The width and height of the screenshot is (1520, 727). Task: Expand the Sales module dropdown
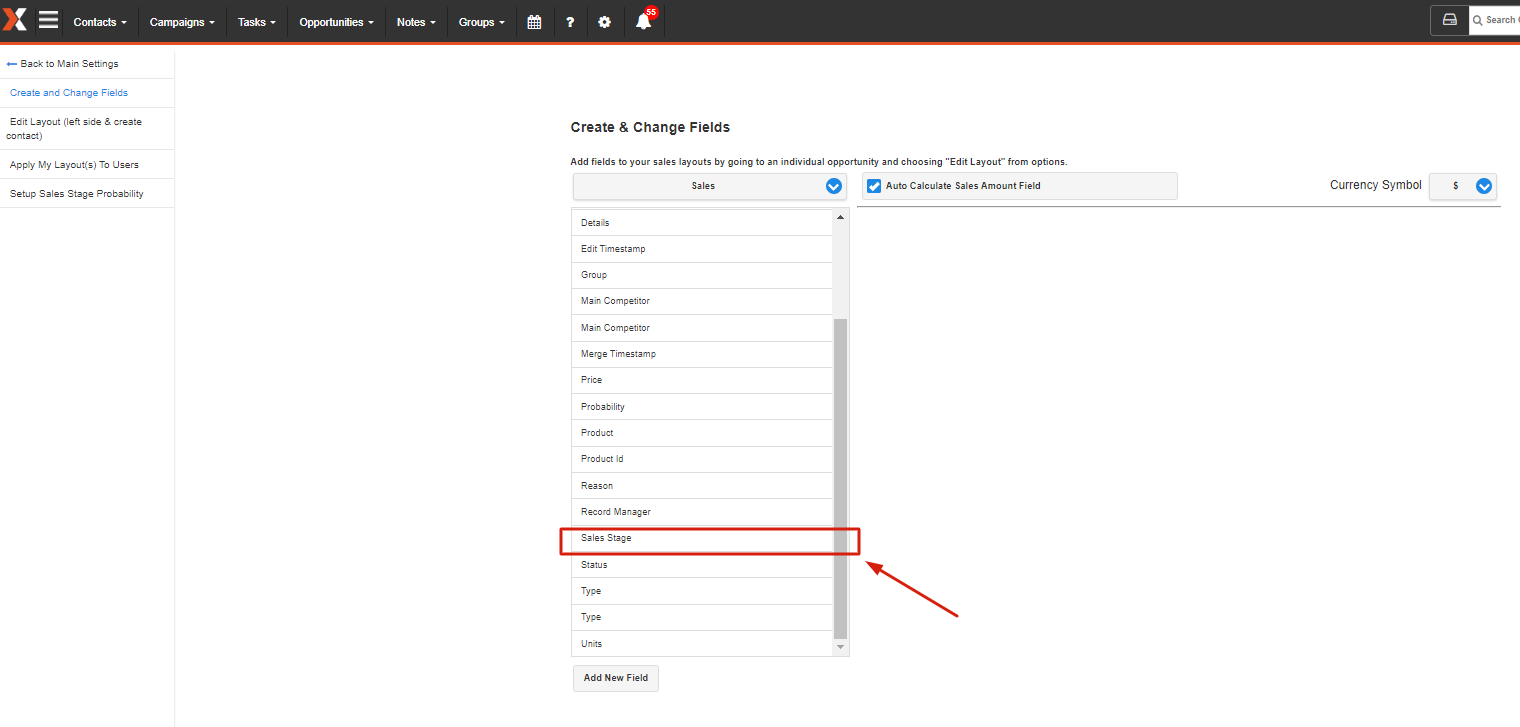(x=833, y=186)
